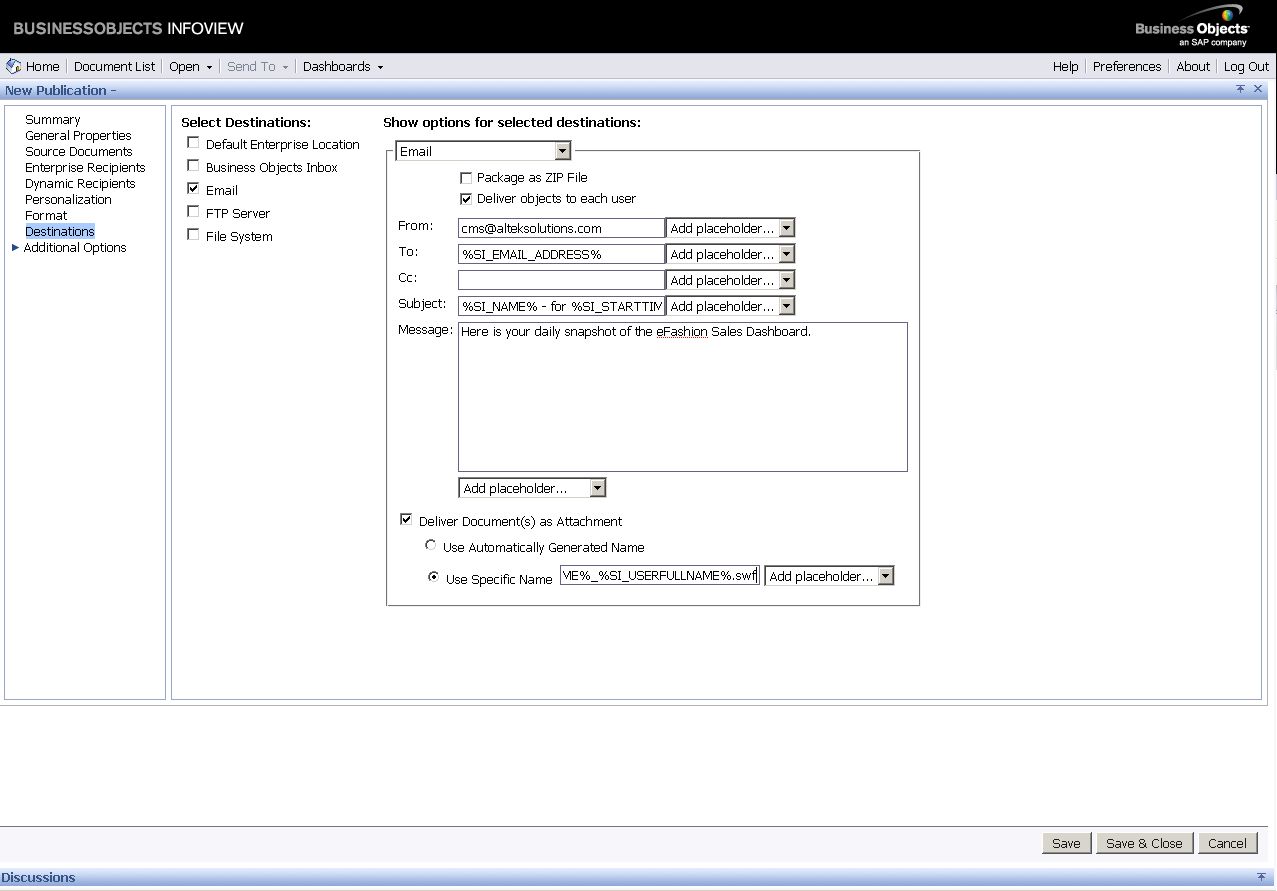
Task: Click the pin icon on New Publication bar
Action: [1240, 90]
